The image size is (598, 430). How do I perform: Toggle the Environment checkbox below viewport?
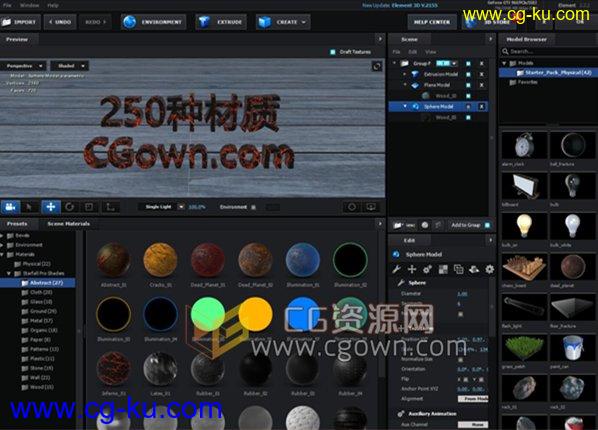(253, 207)
